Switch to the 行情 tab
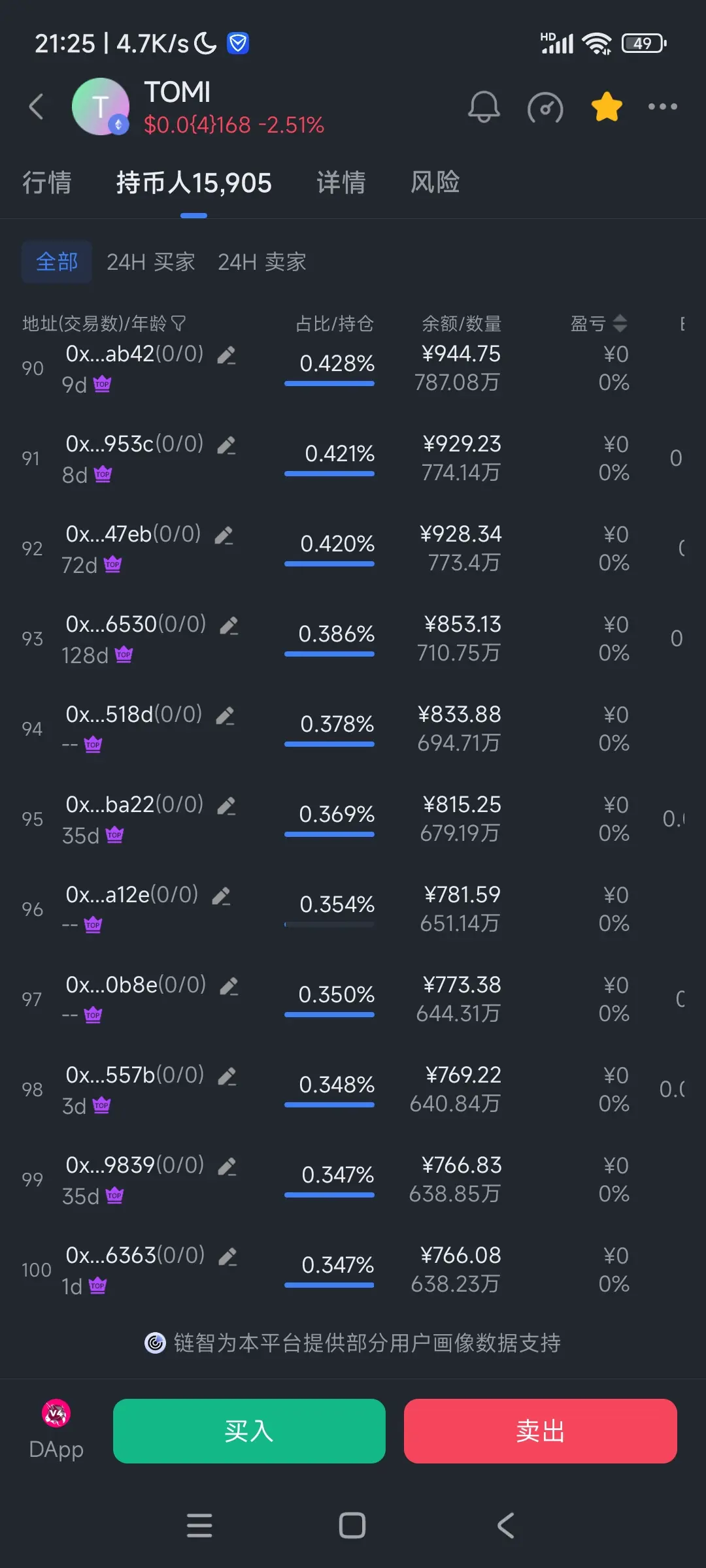The width and height of the screenshot is (706, 1568). click(x=47, y=182)
